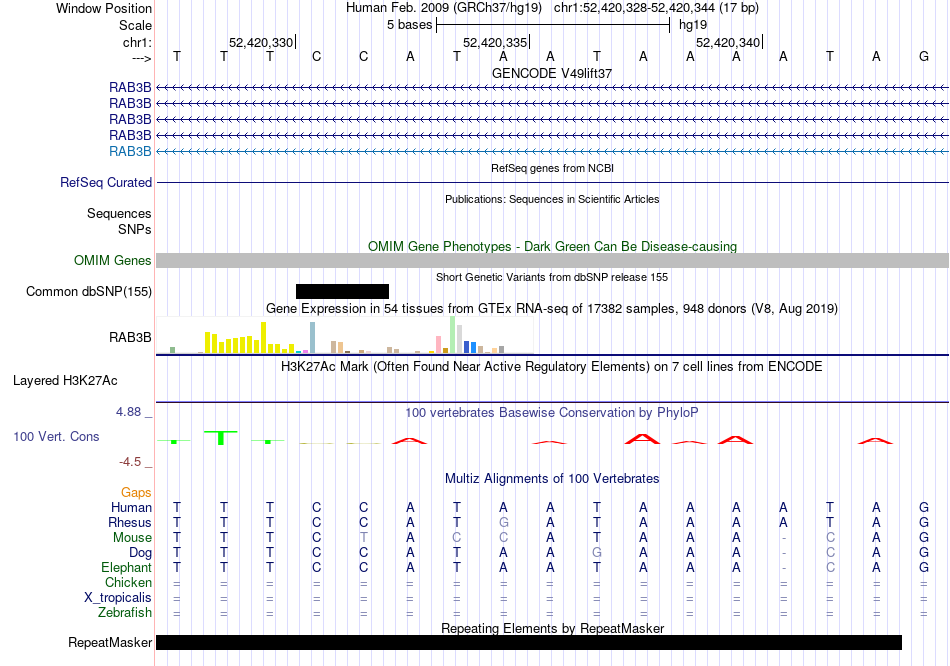This screenshot has height=666, width=950.
Task: Click the 52,420,330 ruler coordinate
Action: pyautogui.click(x=261, y=42)
